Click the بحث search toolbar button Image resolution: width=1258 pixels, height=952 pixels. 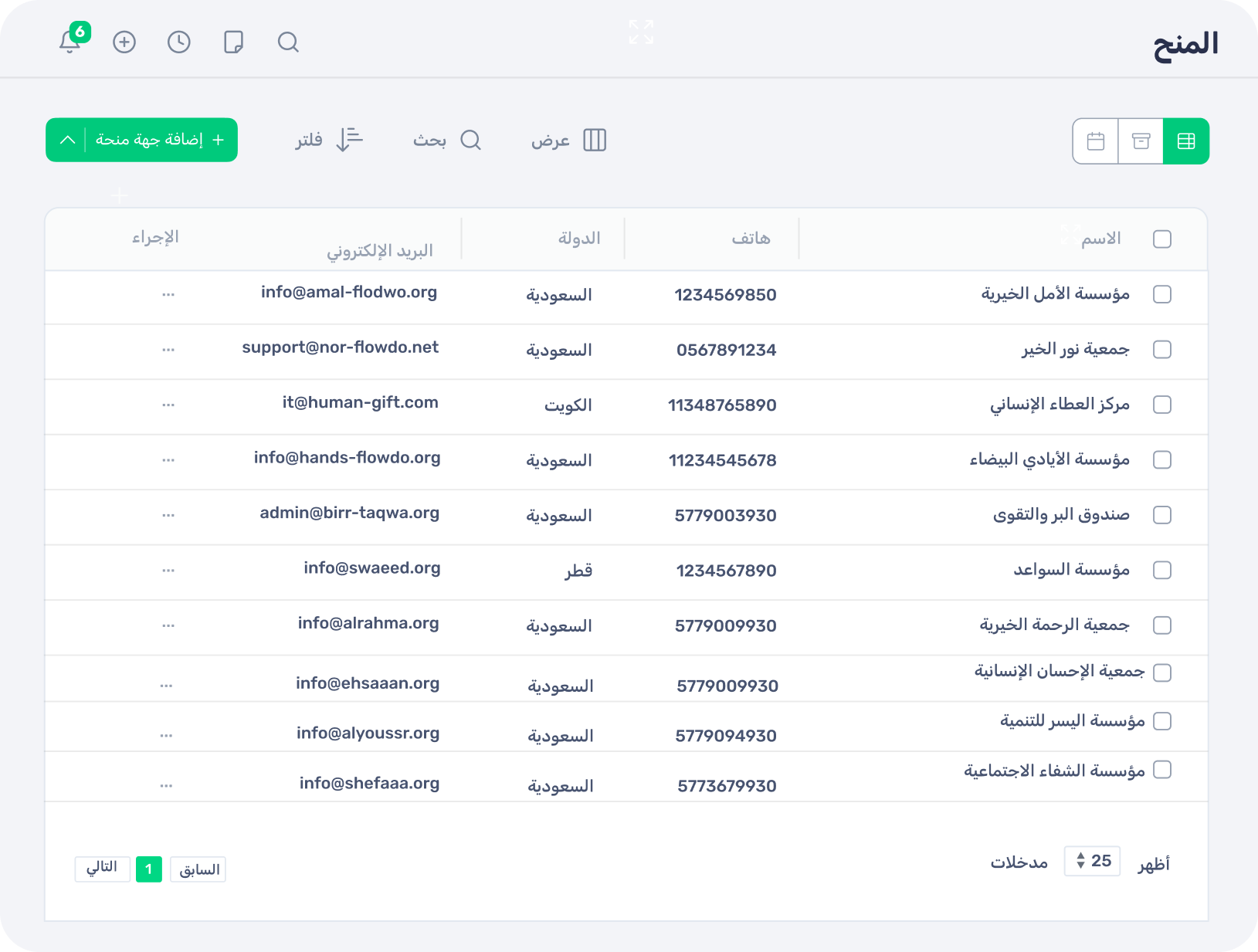[447, 141]
